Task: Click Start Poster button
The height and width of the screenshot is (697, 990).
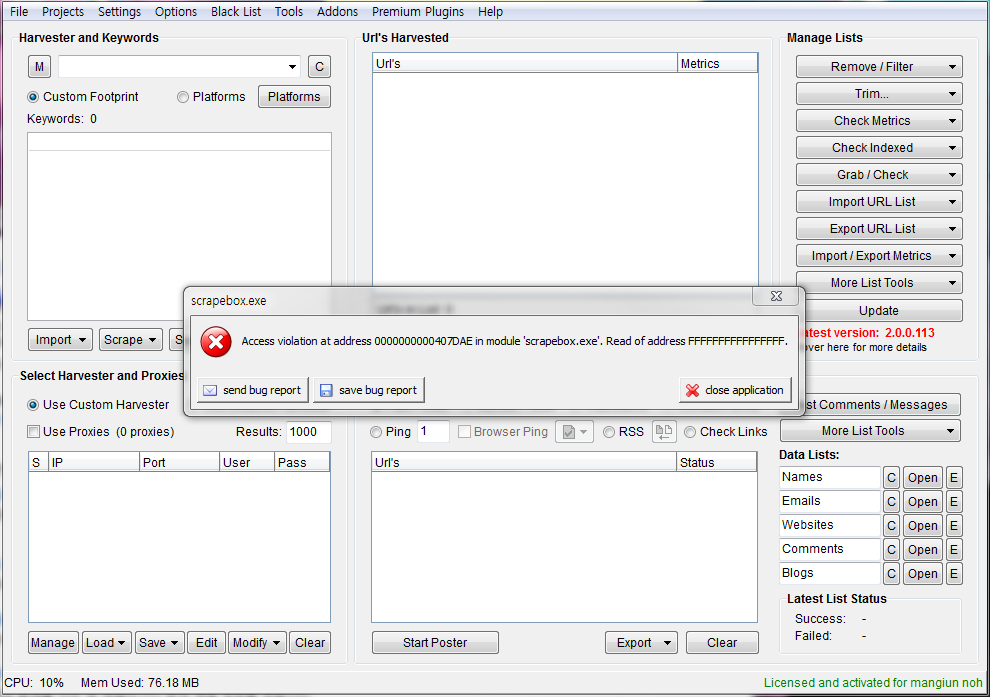Action: 435,643
